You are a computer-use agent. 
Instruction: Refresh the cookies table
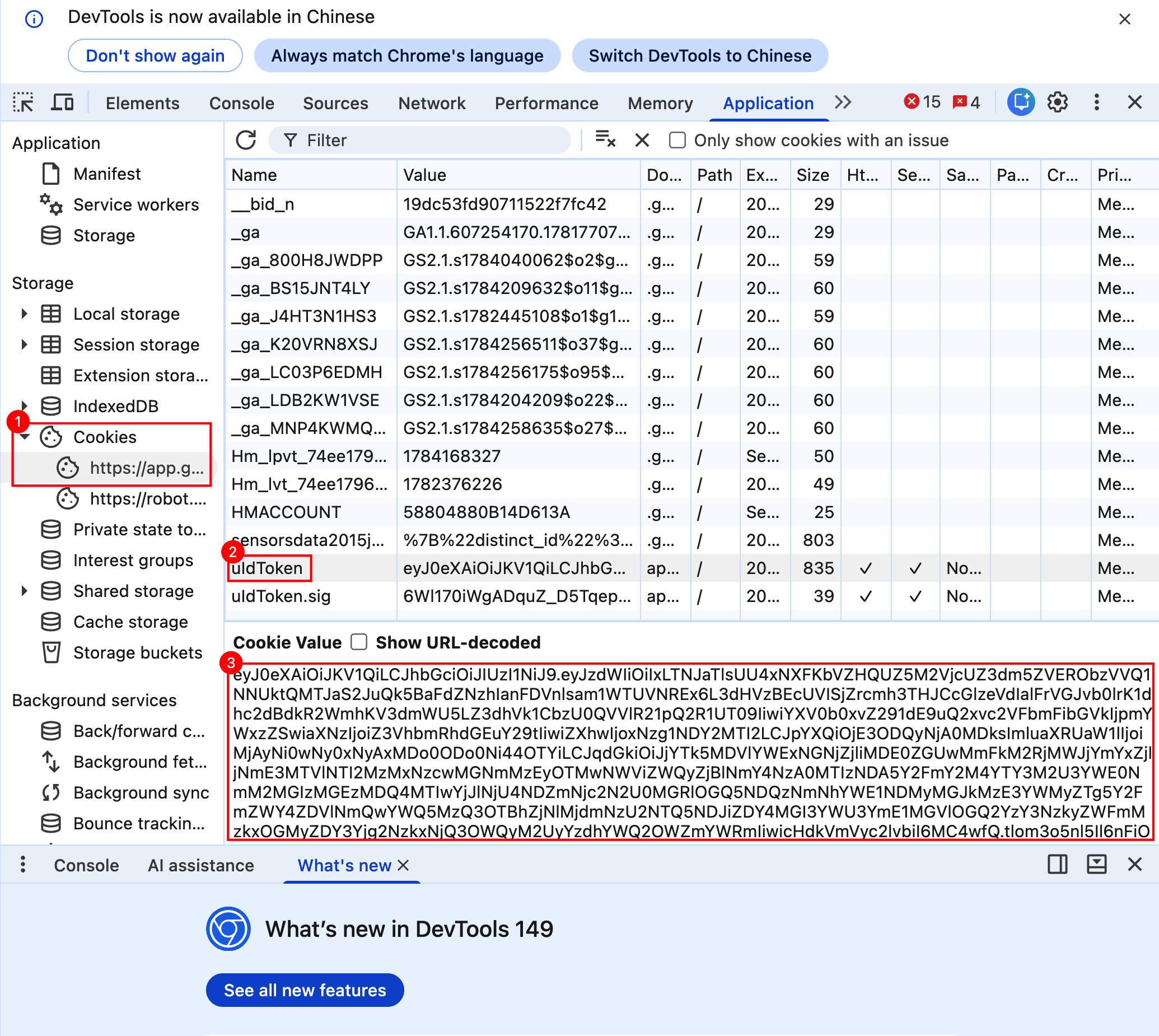(246, 140)
